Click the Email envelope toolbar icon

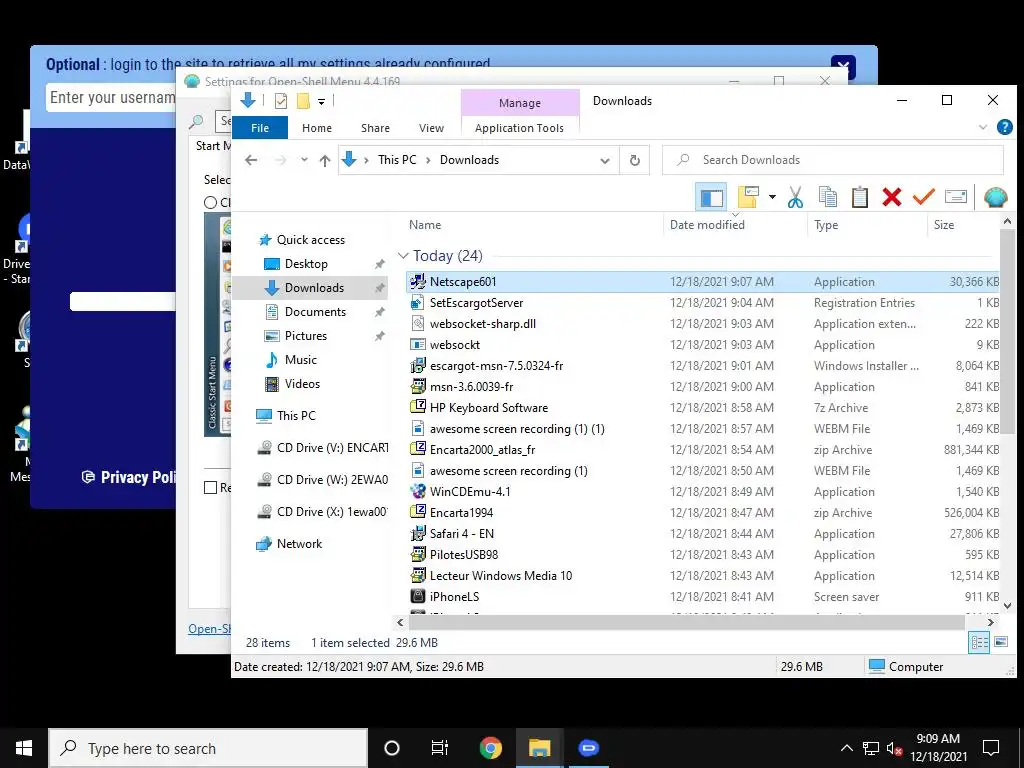pos(955,197)
